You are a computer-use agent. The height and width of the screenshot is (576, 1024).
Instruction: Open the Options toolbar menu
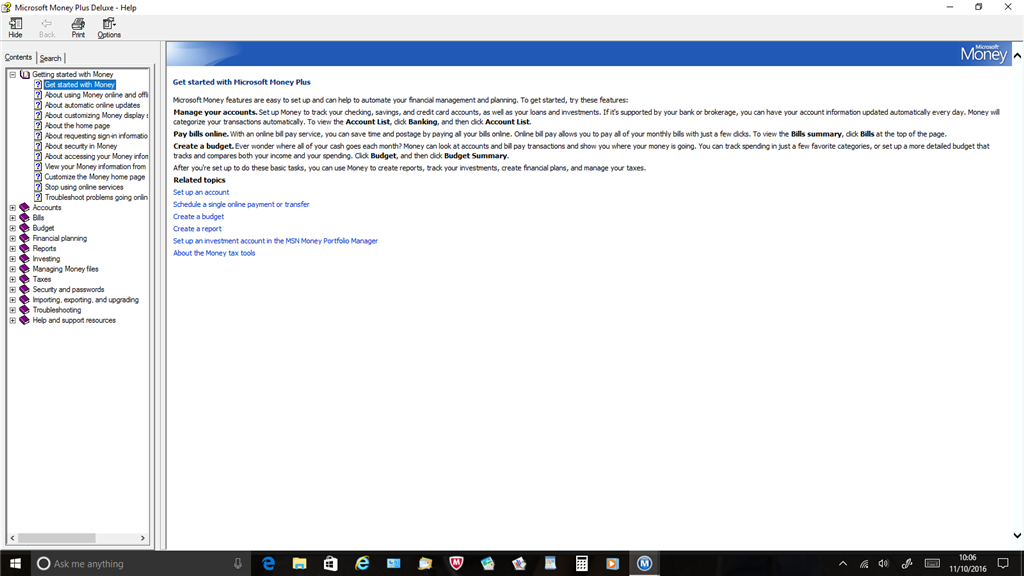pos(109,27)
